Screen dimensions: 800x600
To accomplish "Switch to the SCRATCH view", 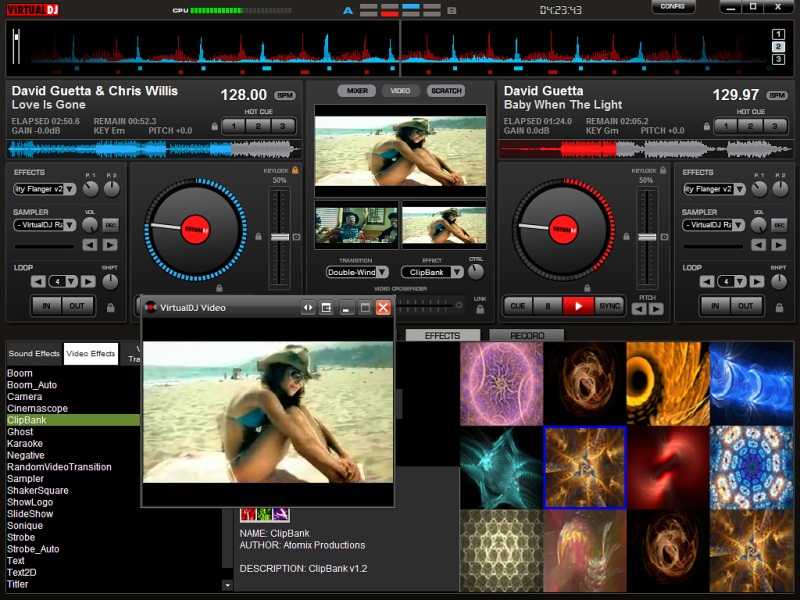I will tap(444, 90).
